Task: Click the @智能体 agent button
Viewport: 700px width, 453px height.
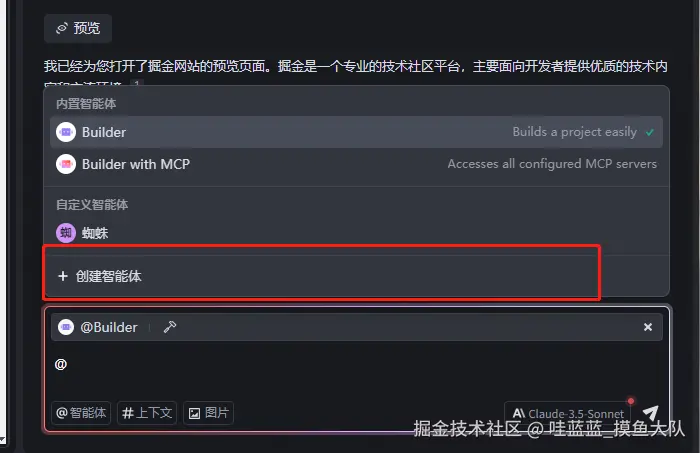Action: (x=81, y=413)
